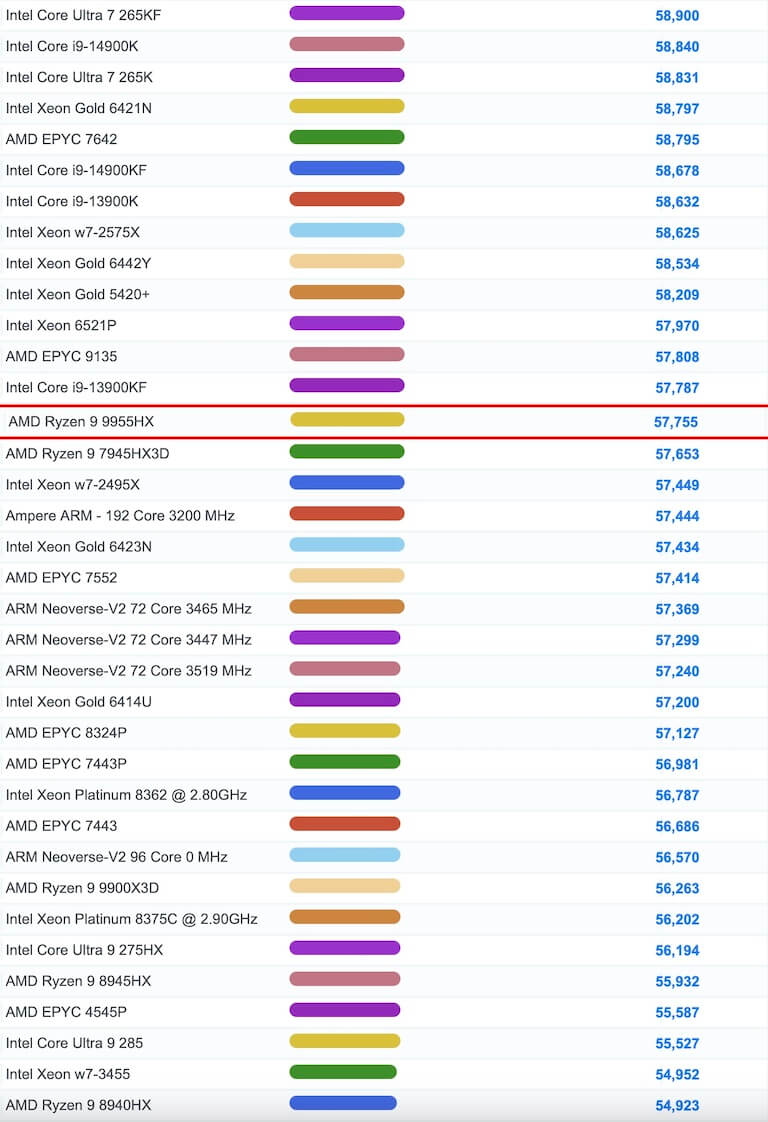Click the red bar beside AMD EPYC 7443

point(344,824)
